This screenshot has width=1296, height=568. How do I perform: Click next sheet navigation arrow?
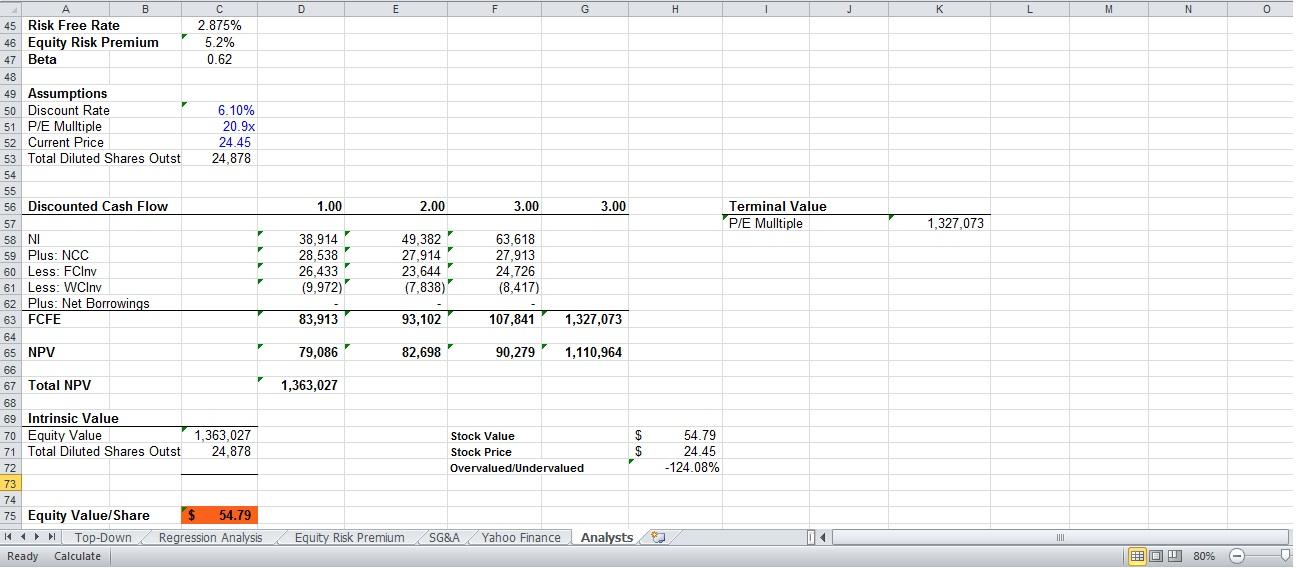point(38,538)
